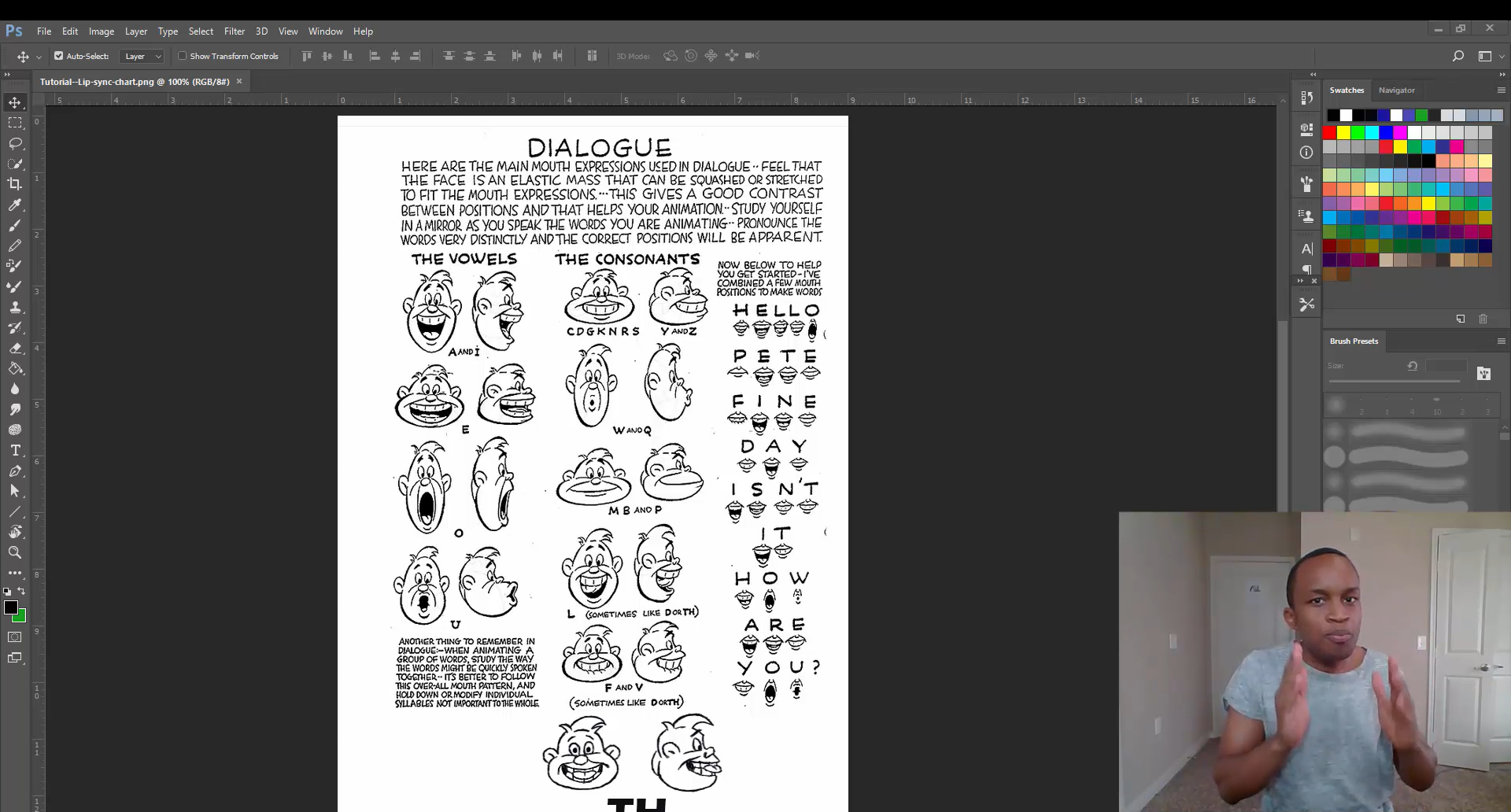Select the Crop tool
Image resolution: width=1511 pixels, height=812 pixels.
coord(15,184)
